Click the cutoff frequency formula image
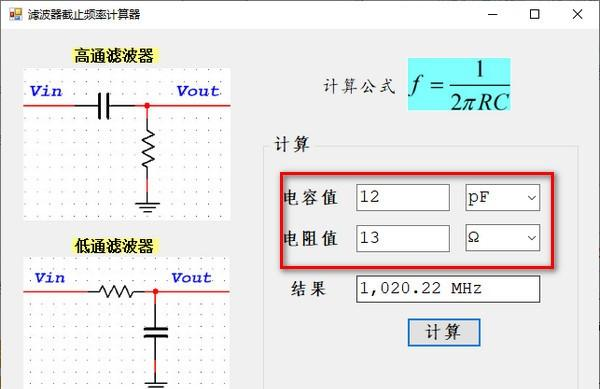Viewport: 600px width, 389px height. pyautogui.click(x=459, y=84)
